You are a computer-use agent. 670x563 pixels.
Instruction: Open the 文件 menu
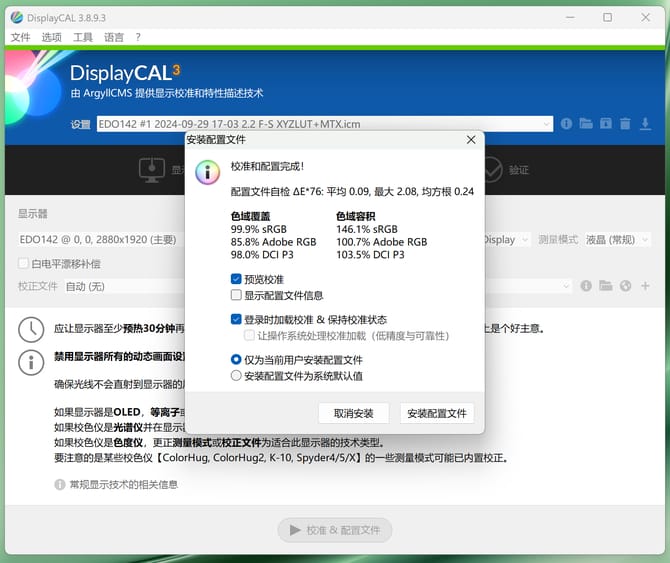[x=20, y=37]
